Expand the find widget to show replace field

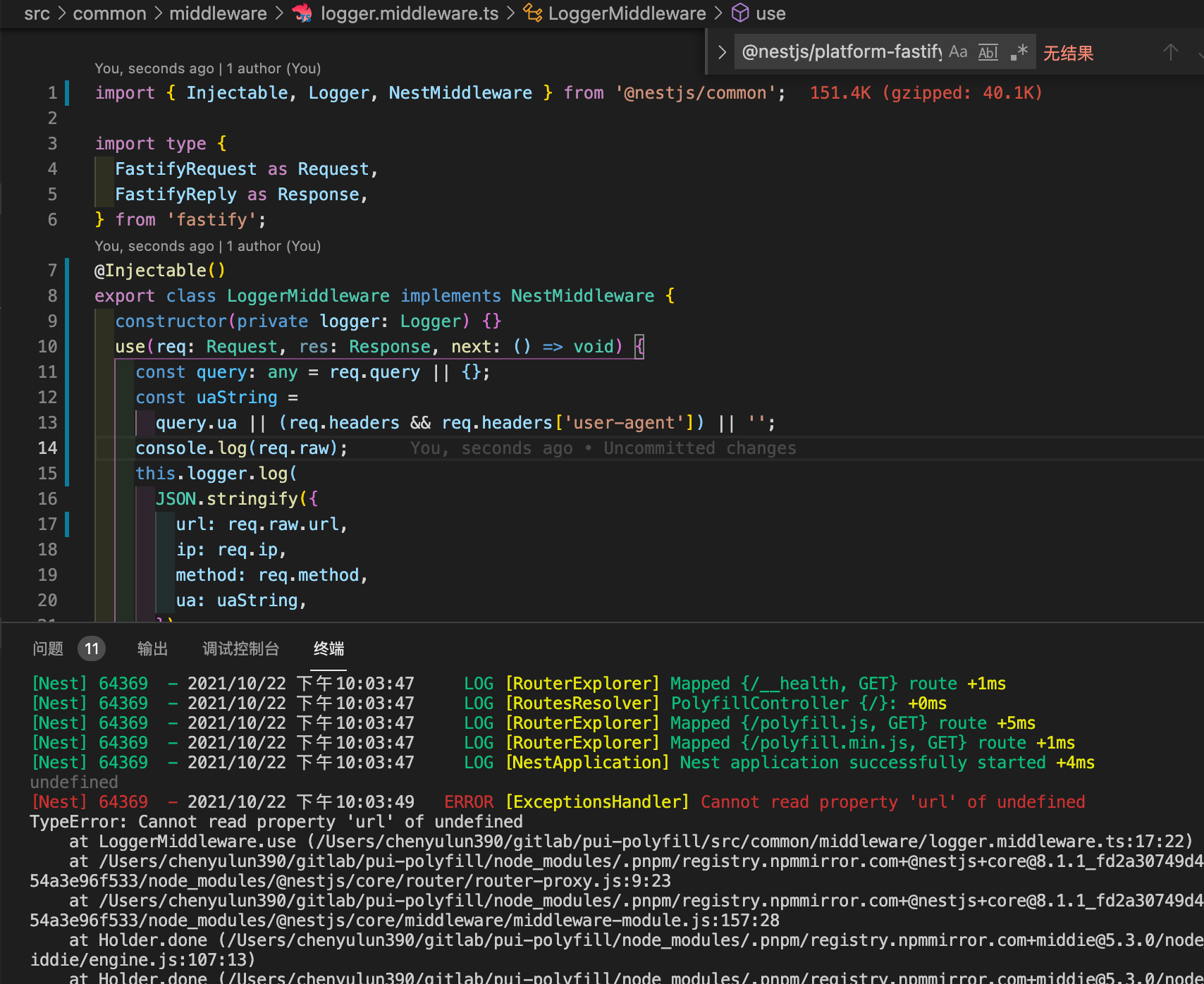(x=720, y=51)
